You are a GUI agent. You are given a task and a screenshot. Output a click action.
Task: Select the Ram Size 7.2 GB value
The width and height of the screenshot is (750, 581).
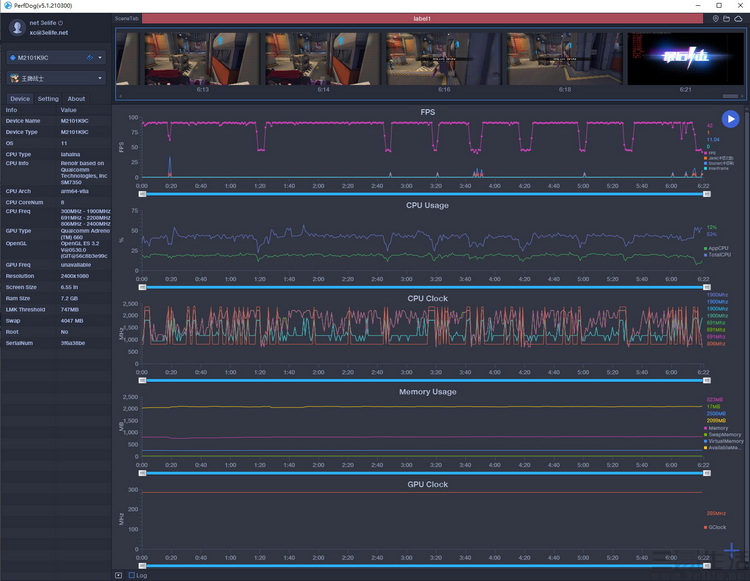(69, 298)
